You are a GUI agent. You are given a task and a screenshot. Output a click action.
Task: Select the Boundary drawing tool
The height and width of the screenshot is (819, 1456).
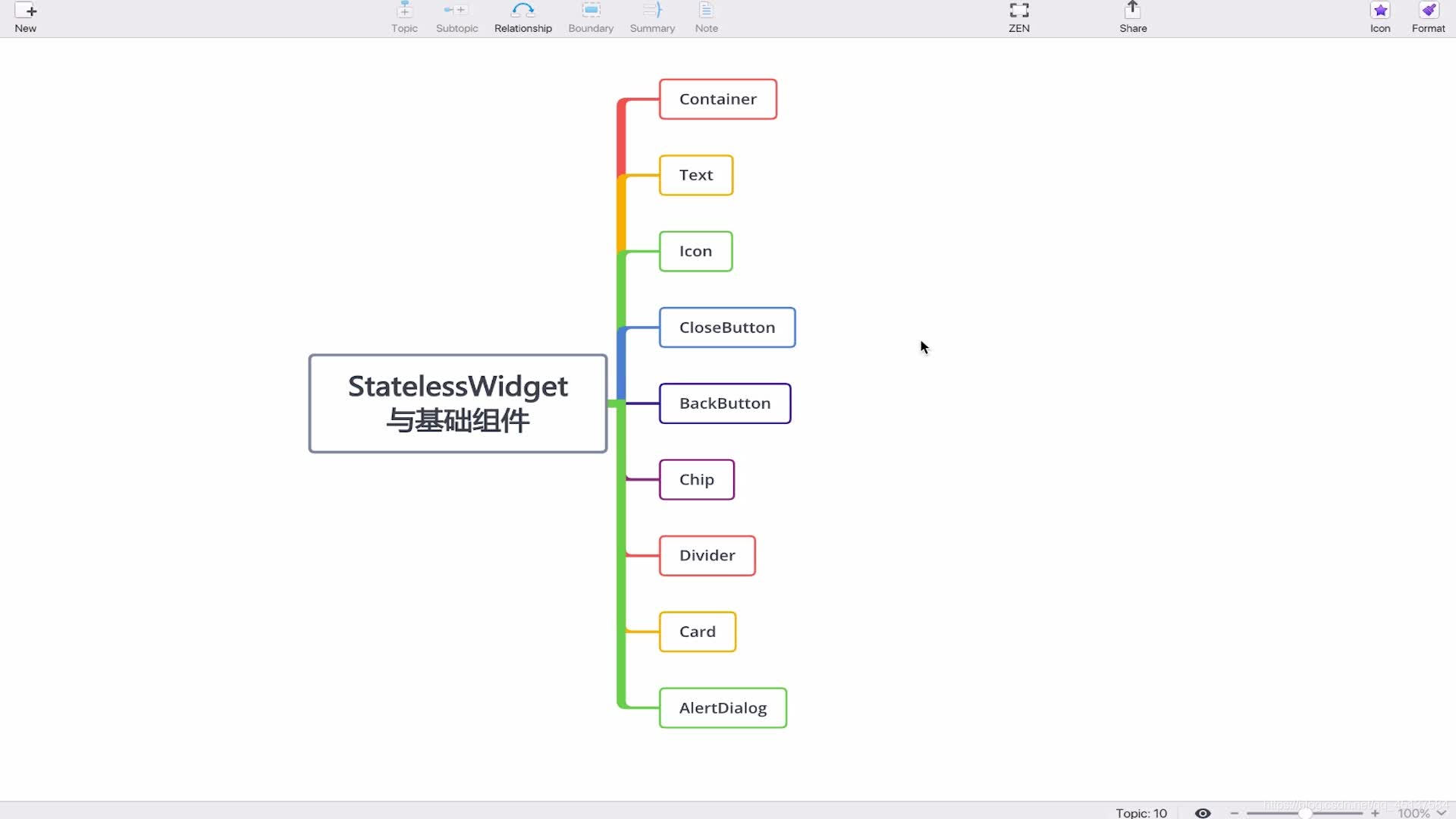(591, 15)
